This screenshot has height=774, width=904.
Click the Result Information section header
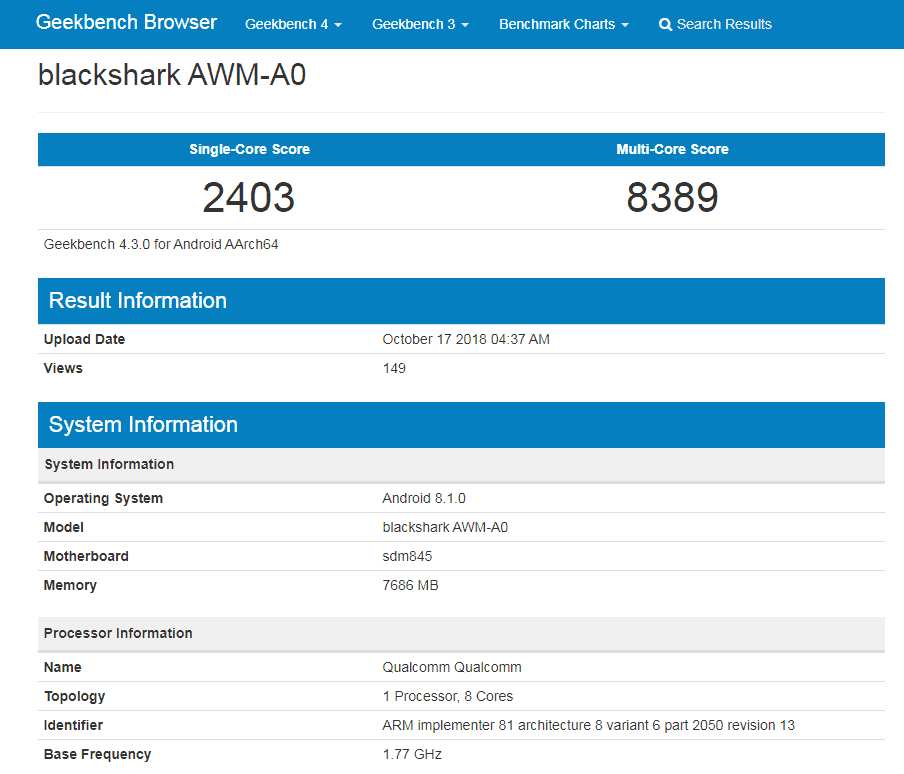(x=461, y=301)
